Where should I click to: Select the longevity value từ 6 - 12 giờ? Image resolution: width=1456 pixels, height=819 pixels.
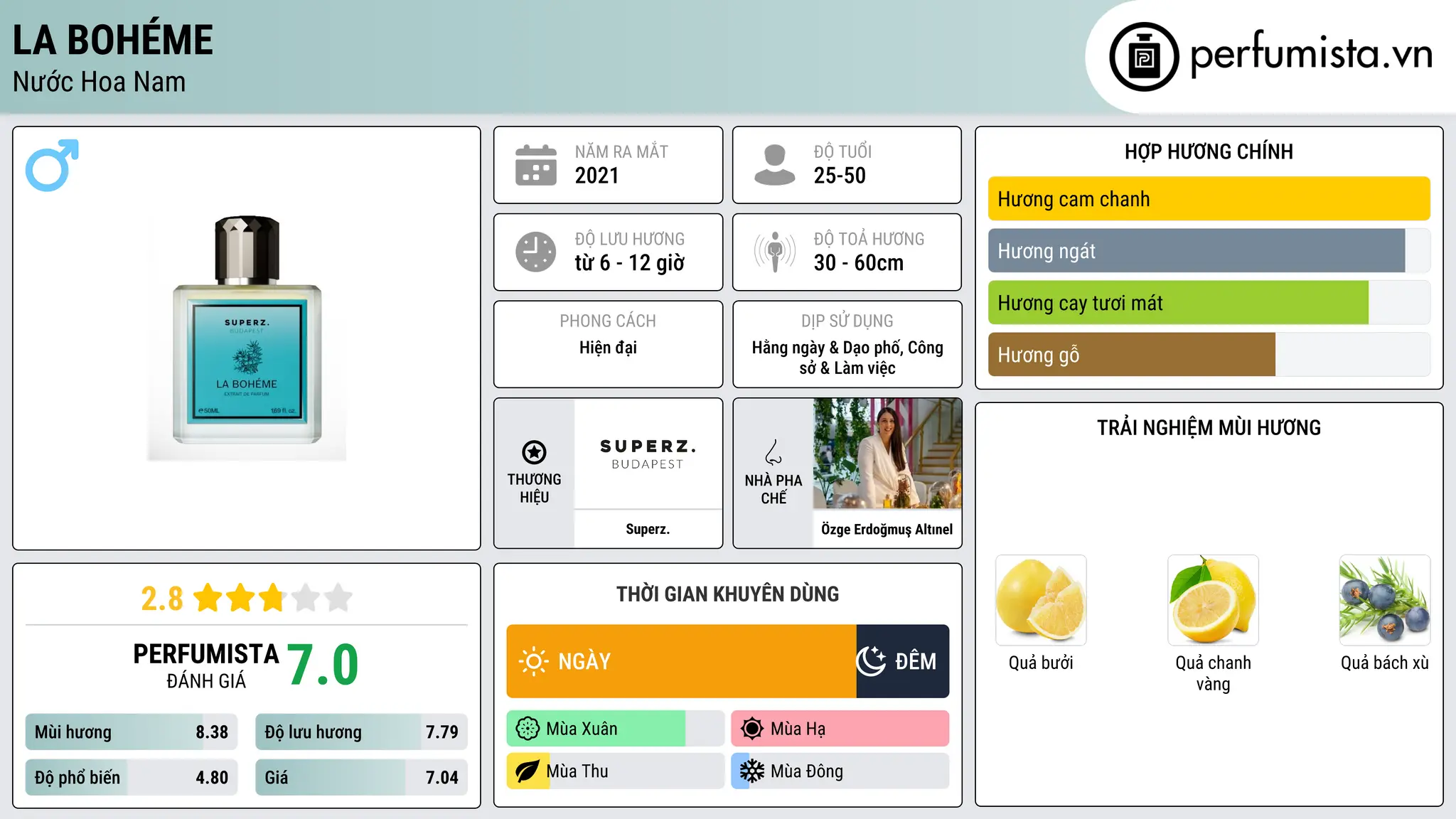click(630, 263)
